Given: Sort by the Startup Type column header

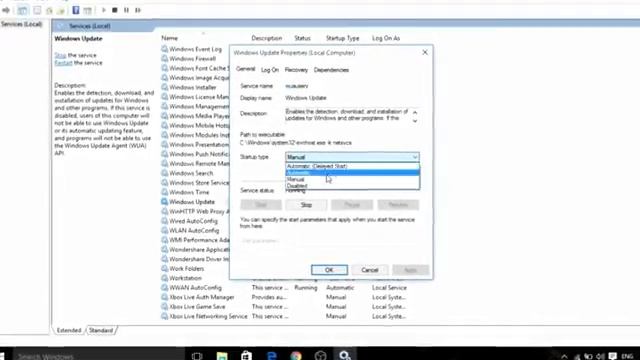Looking at the screenshot, I should point(342,38).
